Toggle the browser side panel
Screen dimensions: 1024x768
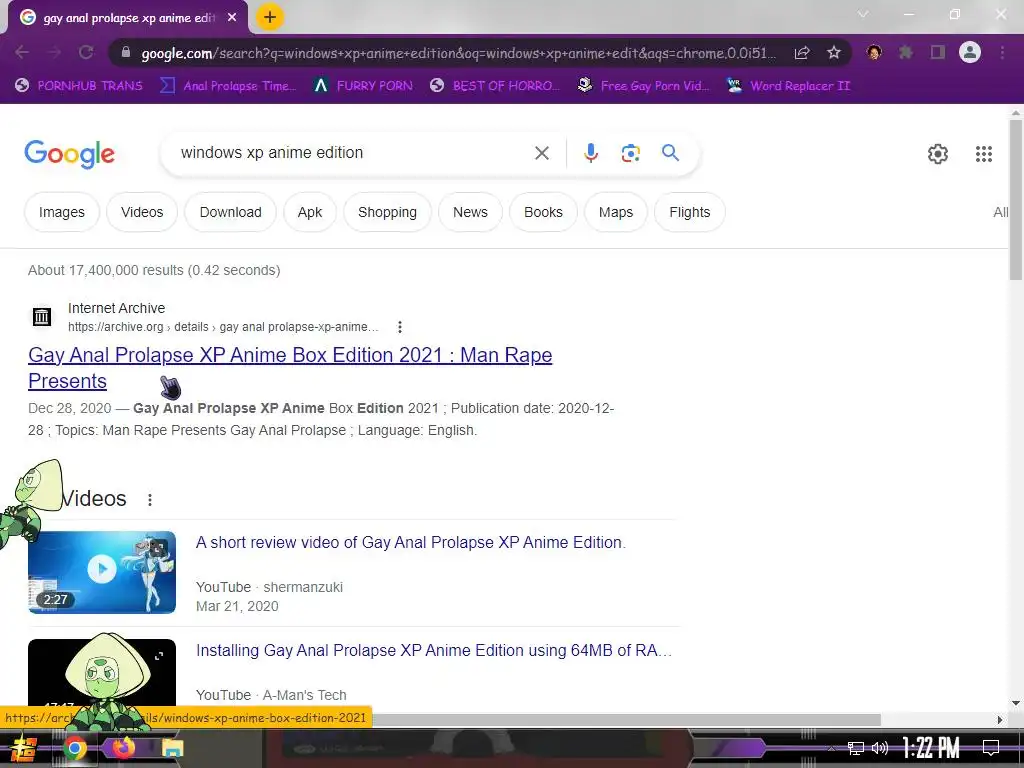click(x=938, y=52)
